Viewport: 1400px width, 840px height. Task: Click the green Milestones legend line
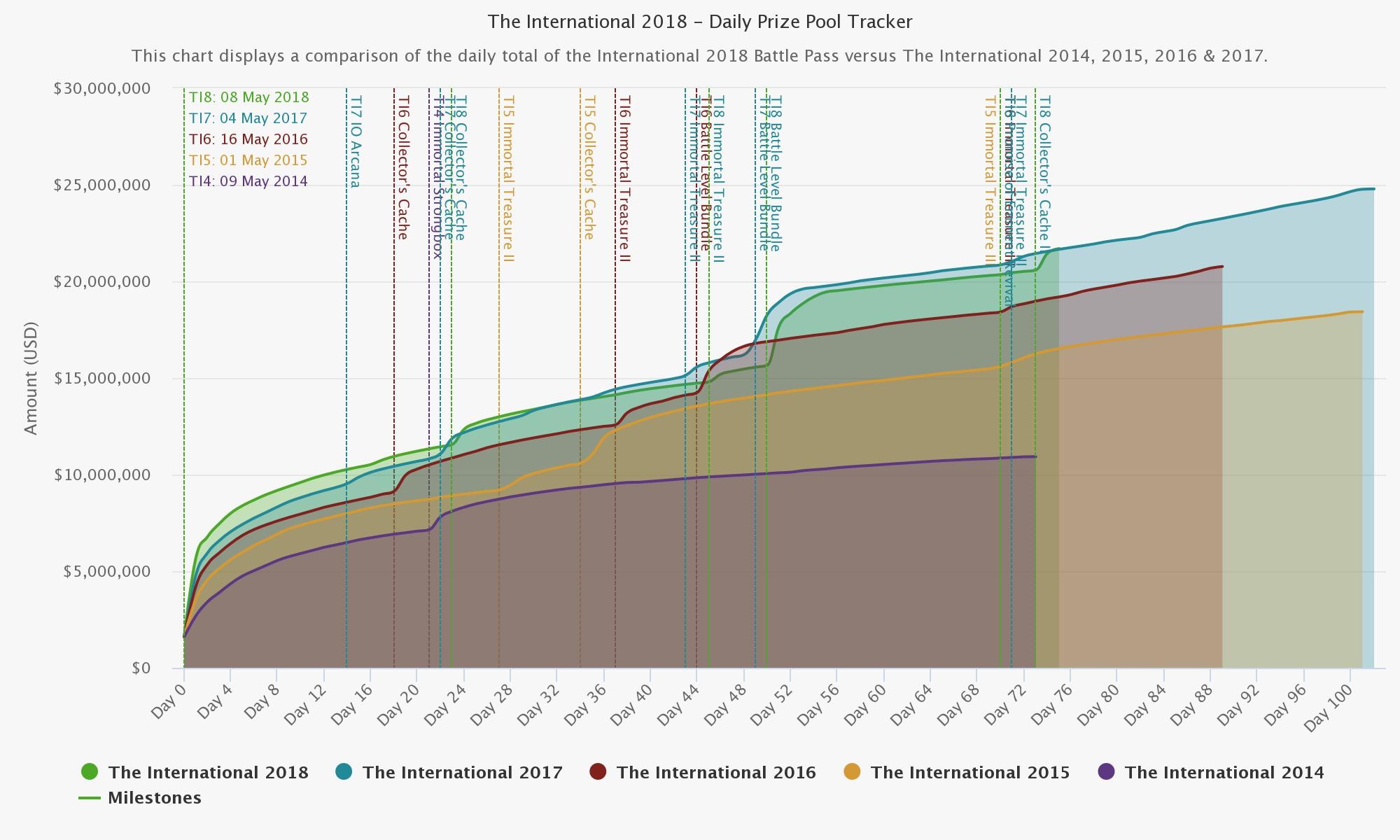(90, 798)
